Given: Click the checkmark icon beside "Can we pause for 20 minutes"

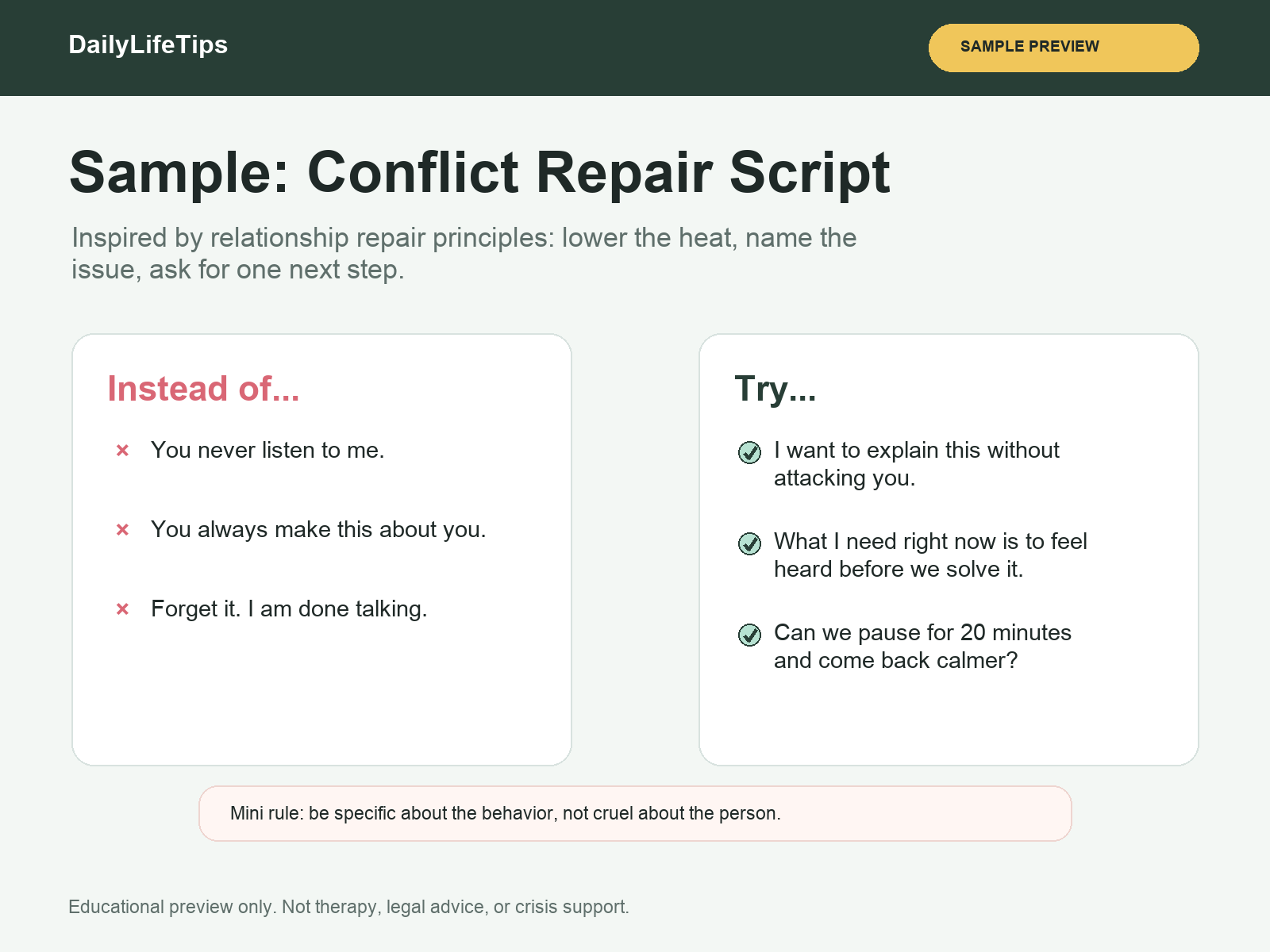Looking at the screenshot, I should point(750,635).
